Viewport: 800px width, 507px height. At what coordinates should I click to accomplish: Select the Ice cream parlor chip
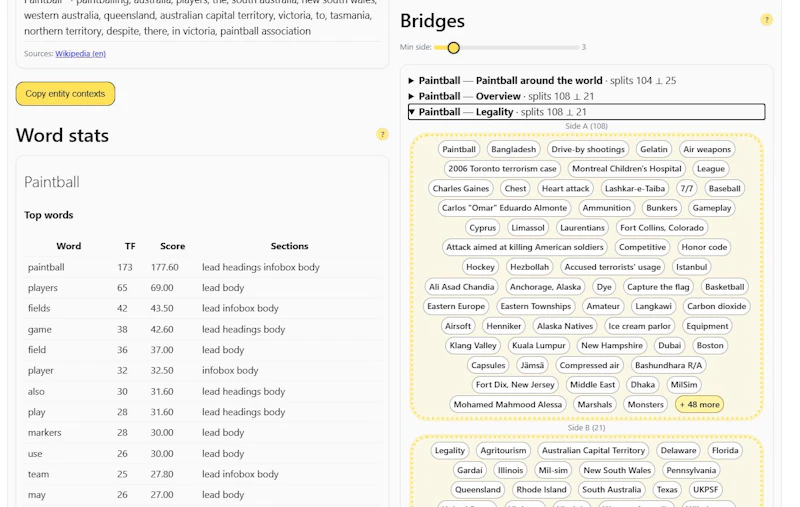pyautogui.click(x=639, y=326)
